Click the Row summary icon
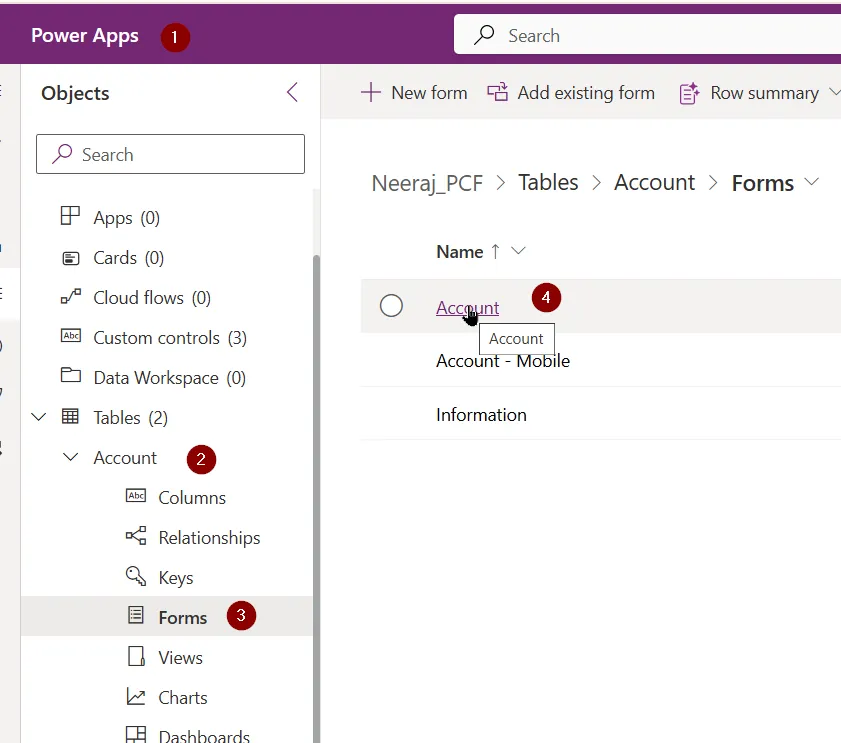The width and height of the screenshot is (841, 743). [689, 93]
